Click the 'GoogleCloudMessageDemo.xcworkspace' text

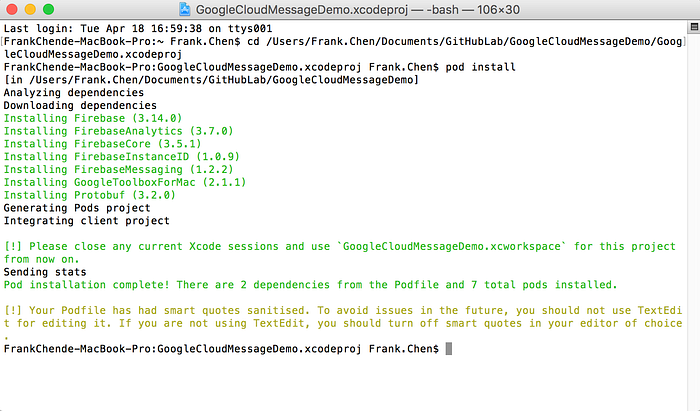point(451,246)
